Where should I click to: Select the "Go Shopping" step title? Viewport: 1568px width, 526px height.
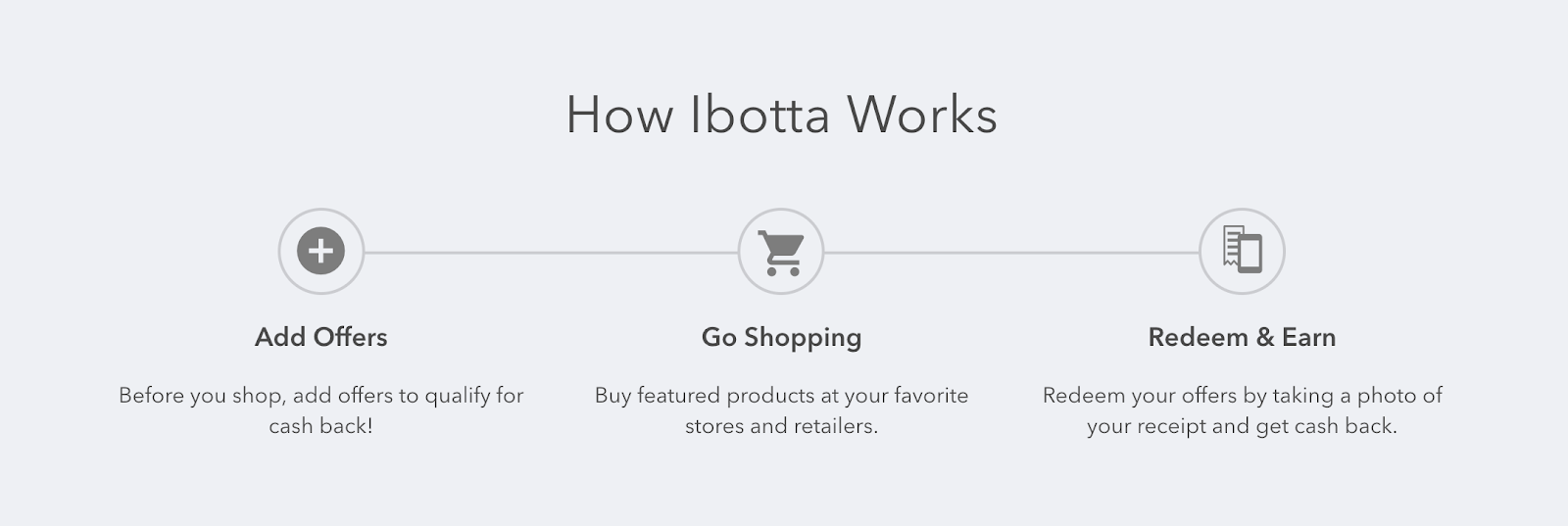point(781,337)
